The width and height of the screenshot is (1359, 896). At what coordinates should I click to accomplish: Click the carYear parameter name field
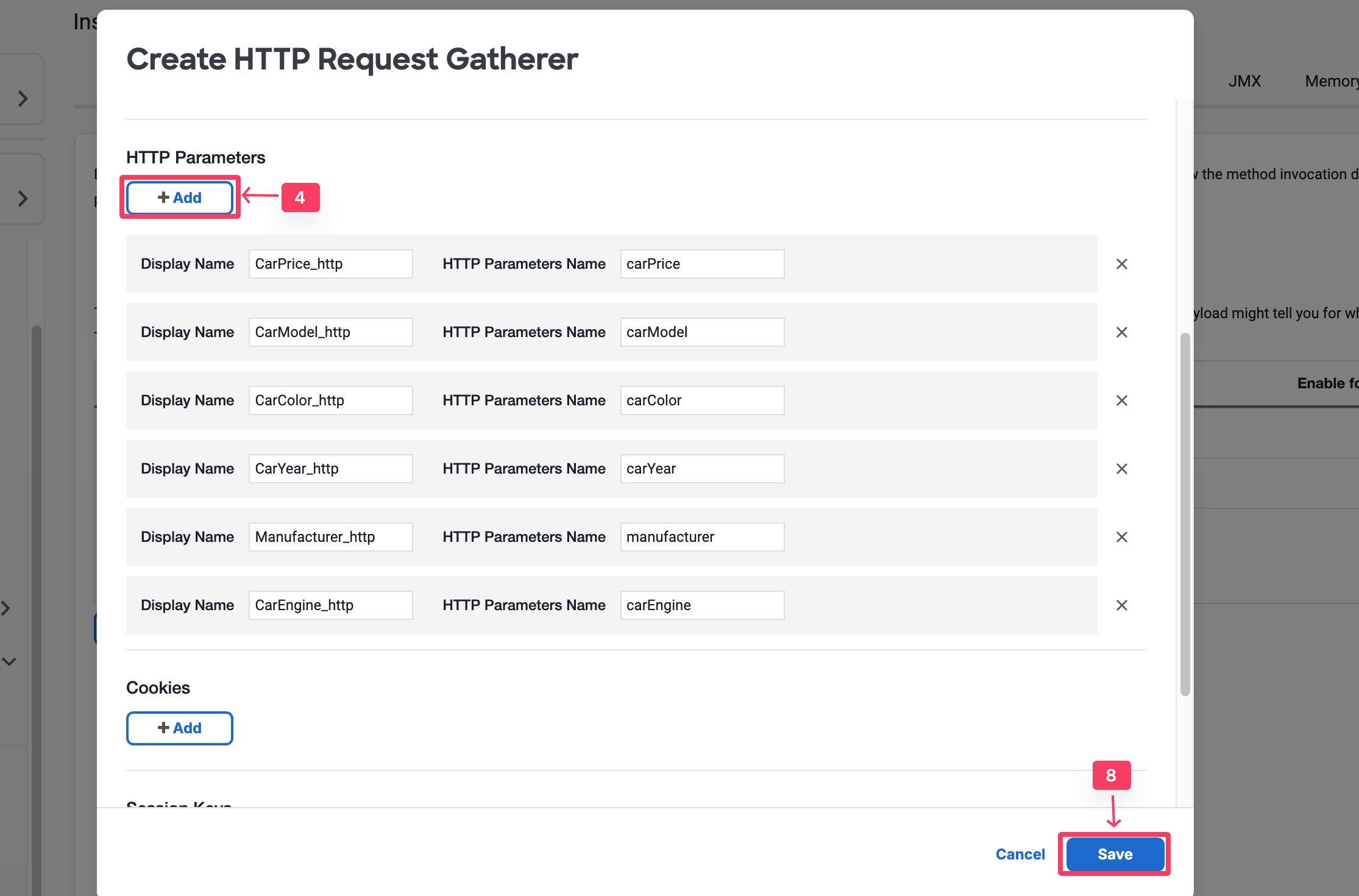pos(702,469)
